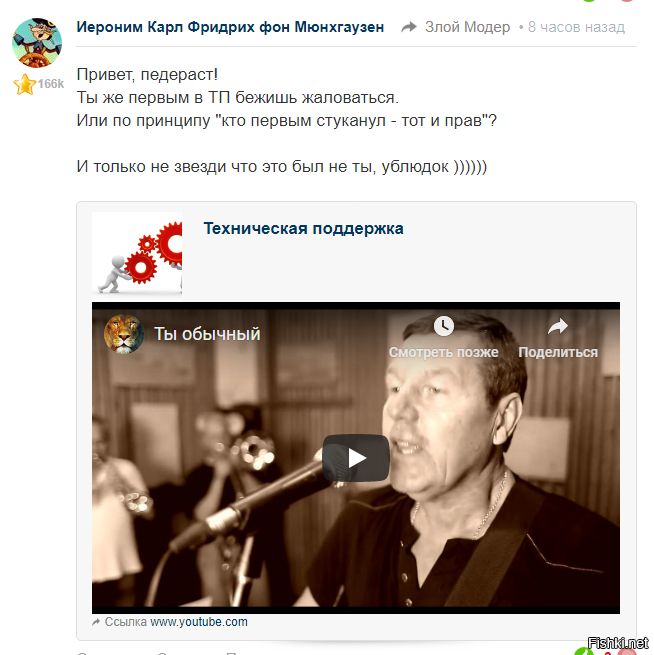Click the green thumbs-up button at bottom

[583, 651]
